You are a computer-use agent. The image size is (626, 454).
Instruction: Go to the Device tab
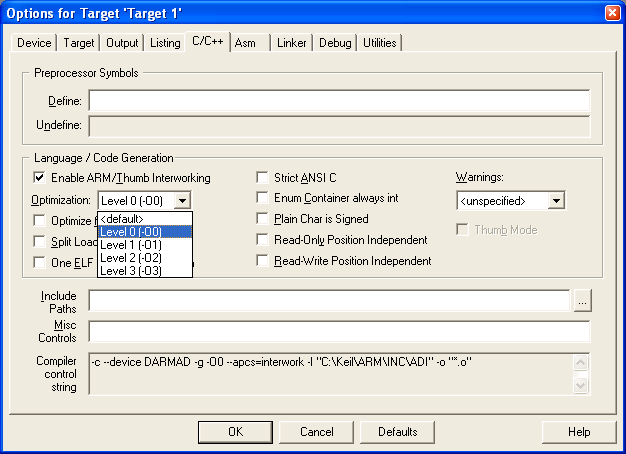point(34,43)
